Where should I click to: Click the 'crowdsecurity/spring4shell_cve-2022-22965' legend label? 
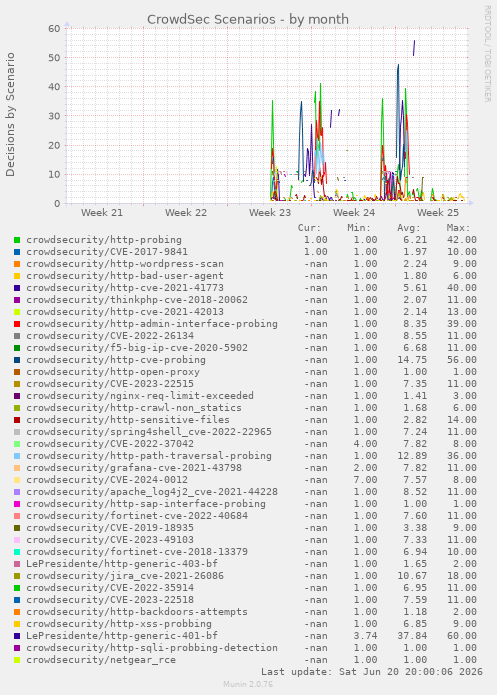[149, 432]
